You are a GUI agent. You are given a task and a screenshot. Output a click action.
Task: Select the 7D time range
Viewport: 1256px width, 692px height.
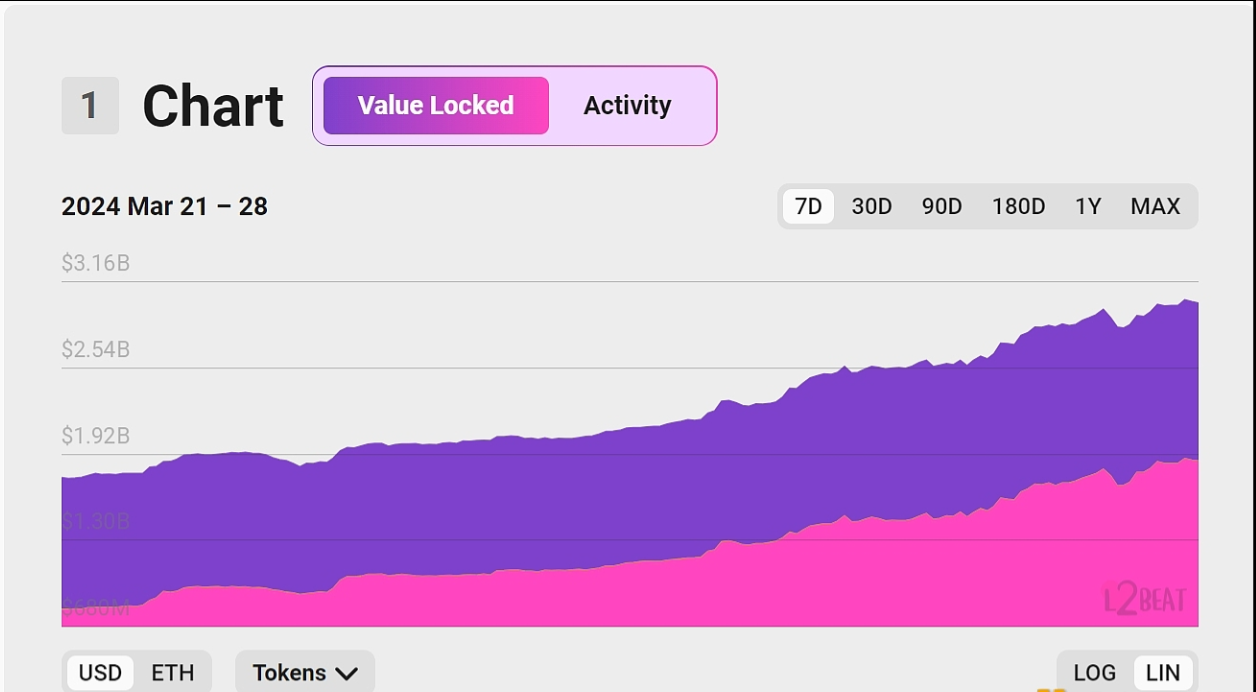808,207
